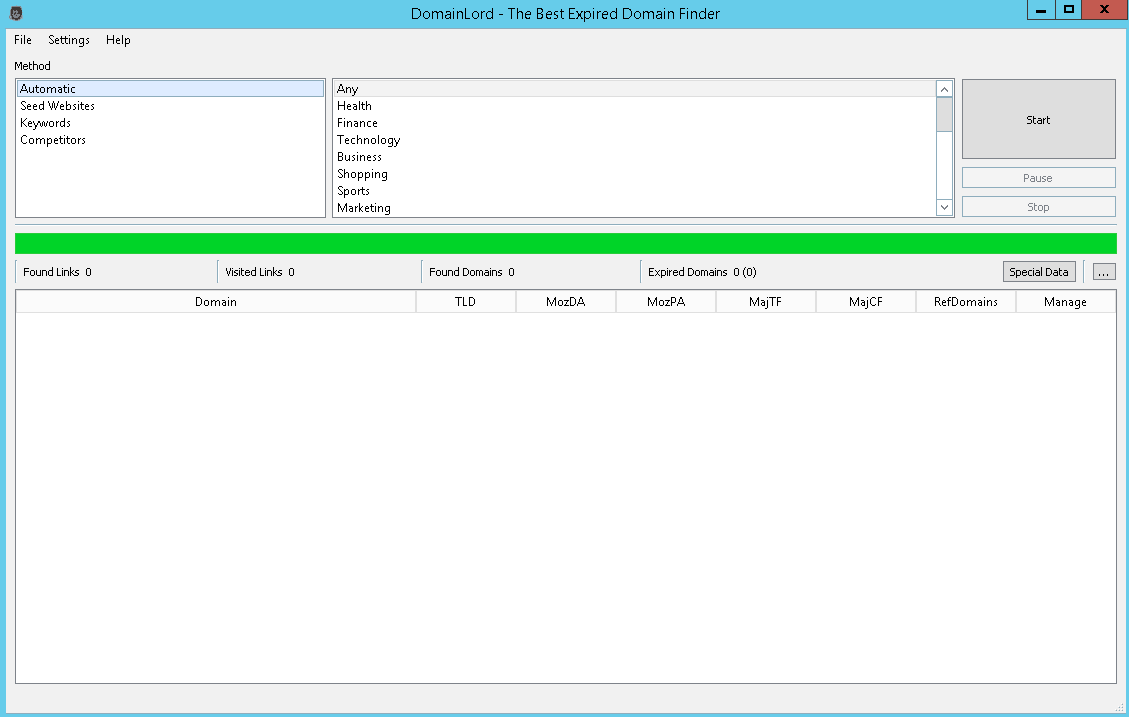Sort by the MajTF column header
The height and width of the screenshot is (717, 1129).
[765, 302]
